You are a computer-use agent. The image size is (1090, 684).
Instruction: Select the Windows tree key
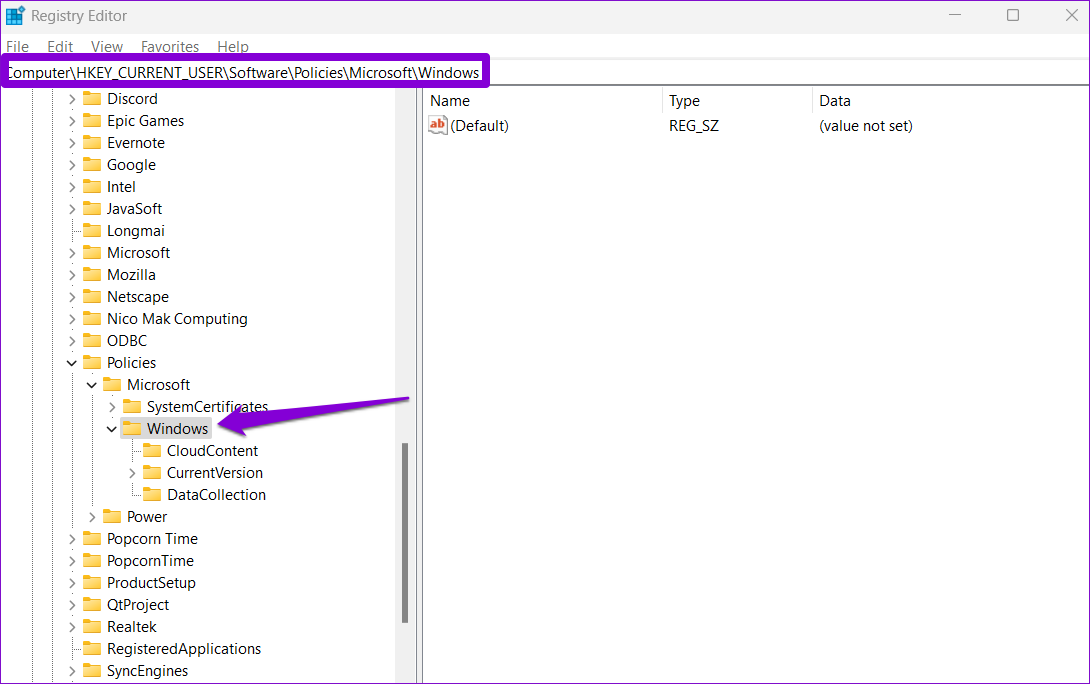(177, 429)
